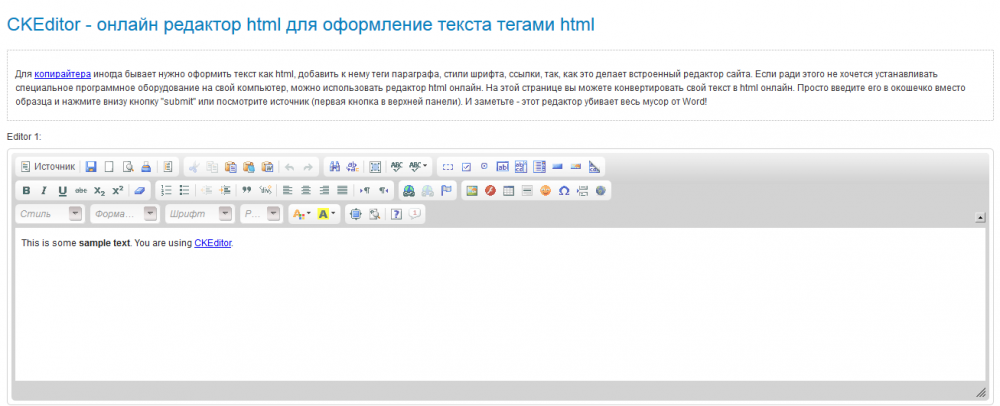This screenshot has width=1000, height=406.
Task: Click the Save disk icon
Action: click(91, 166)
